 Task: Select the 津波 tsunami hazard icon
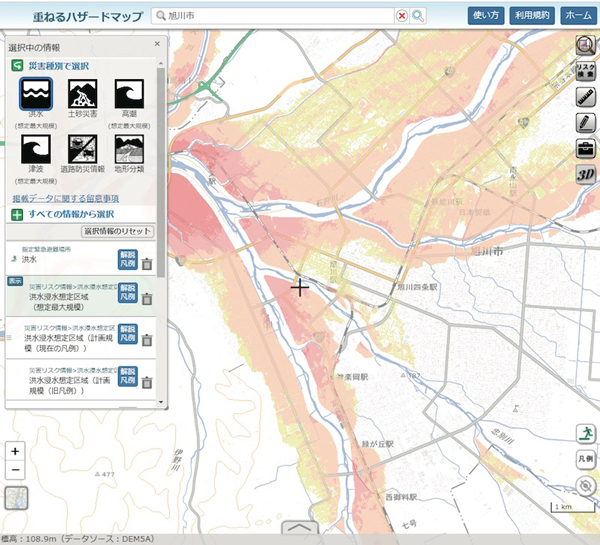tap(36, 149)
